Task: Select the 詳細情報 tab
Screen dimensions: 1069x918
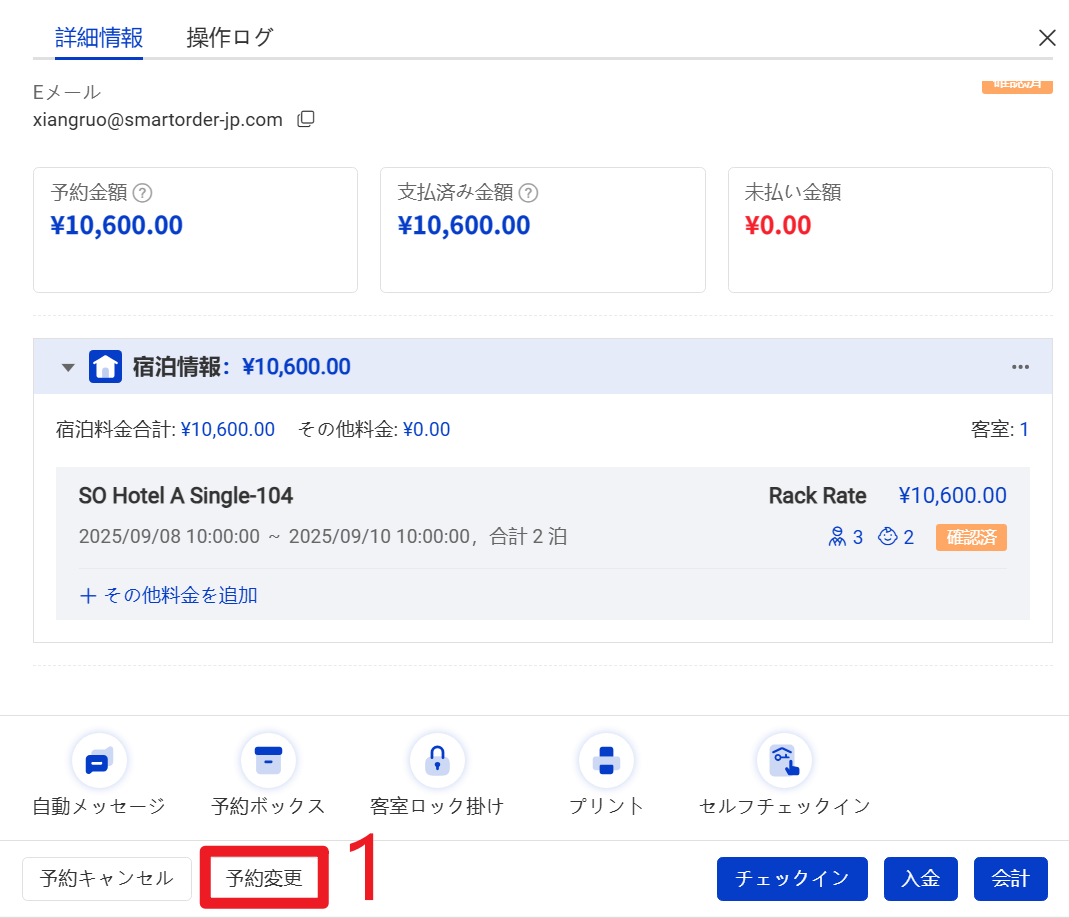Action: (x=99, y=38)
